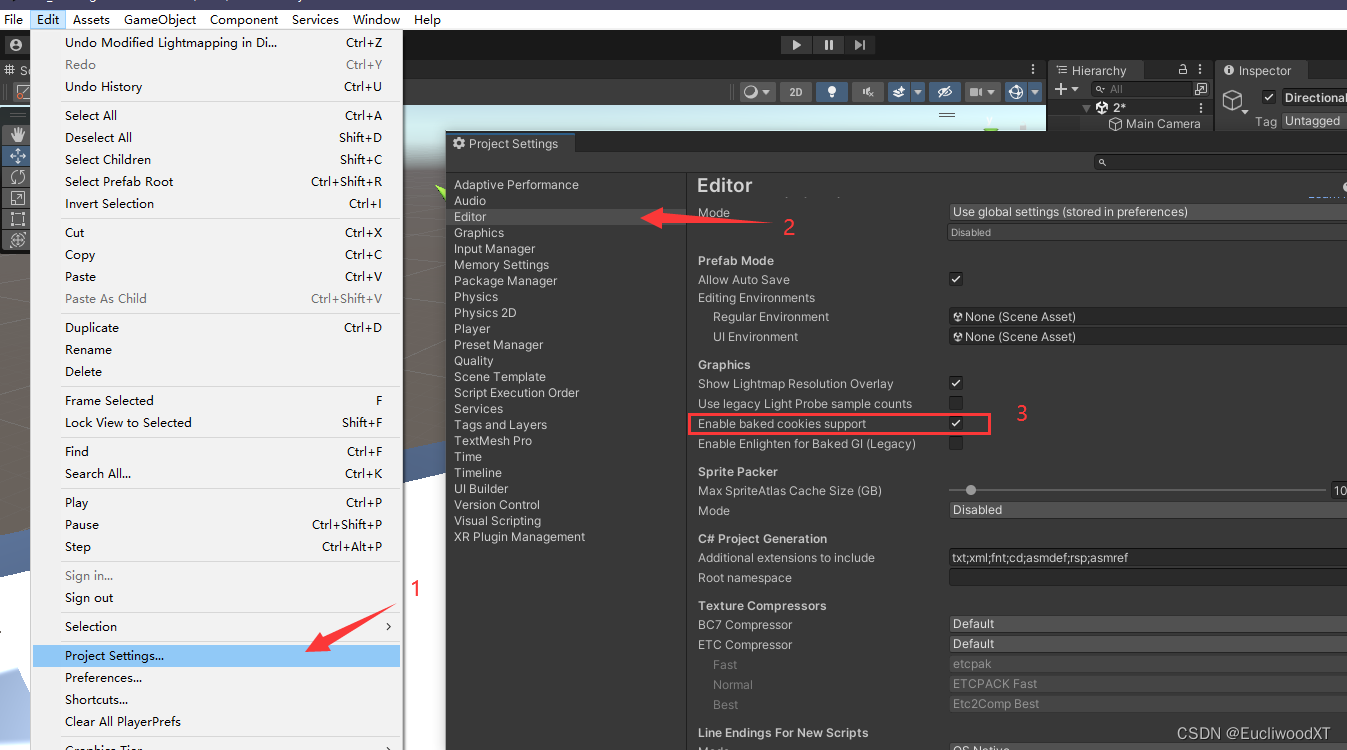Open scene camera settings dropdown
Viewport: 1347px width, 750px height.
point(983,92)
